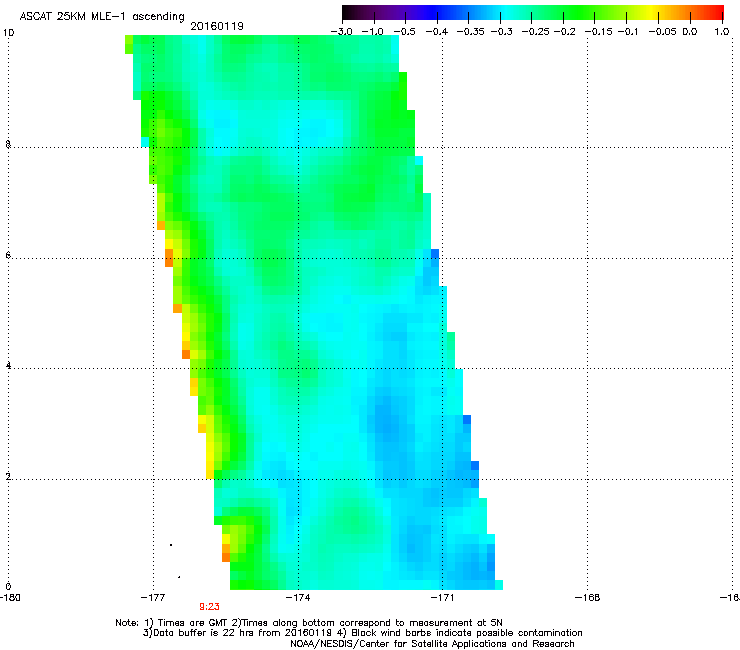This screenshot has height=650, width=740.
Task: Click latitude axis label 2
Action: point(8,476)
